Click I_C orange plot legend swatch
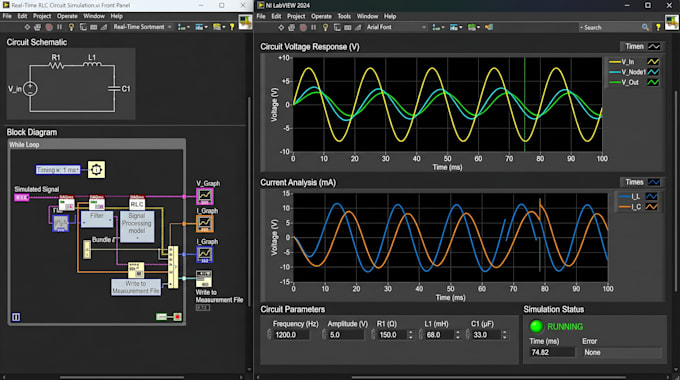 652,207
